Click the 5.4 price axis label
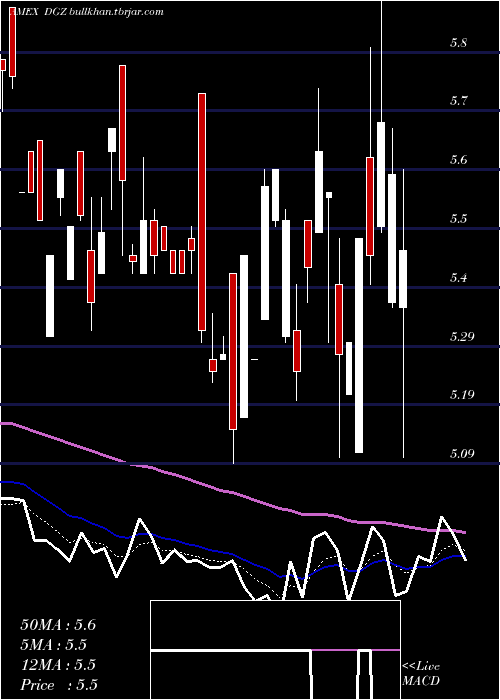This screenshot has width=500, height=700. tap(458, 278)
